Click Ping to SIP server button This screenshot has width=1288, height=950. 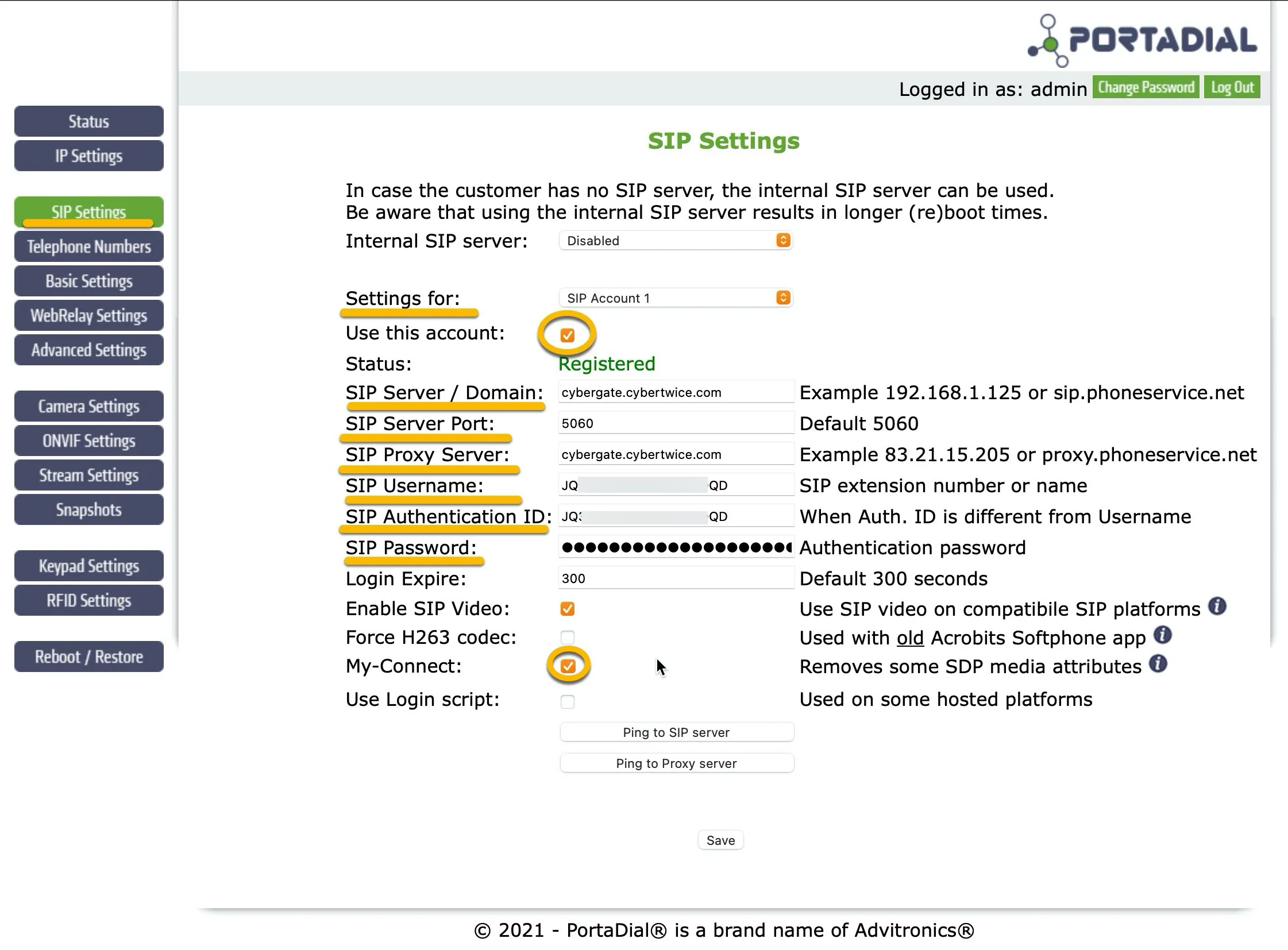click(677, 732)
